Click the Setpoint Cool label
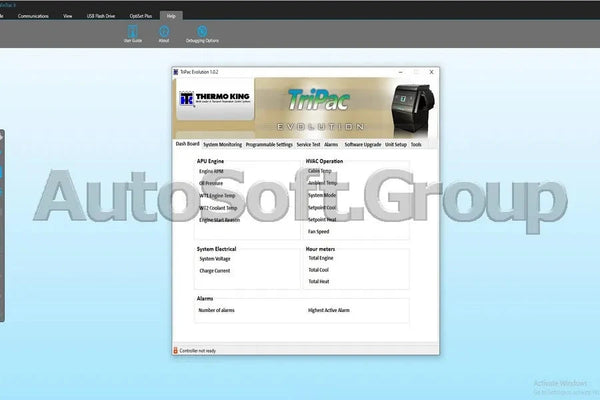Screen dimensions: 600x400 322,207
